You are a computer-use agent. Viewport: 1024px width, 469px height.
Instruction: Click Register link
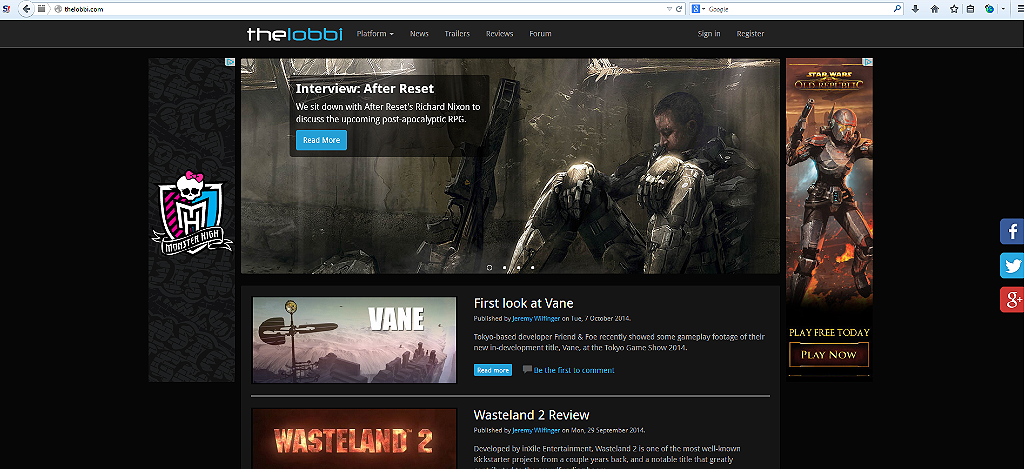pyautogui.click(x=750, y=34)
